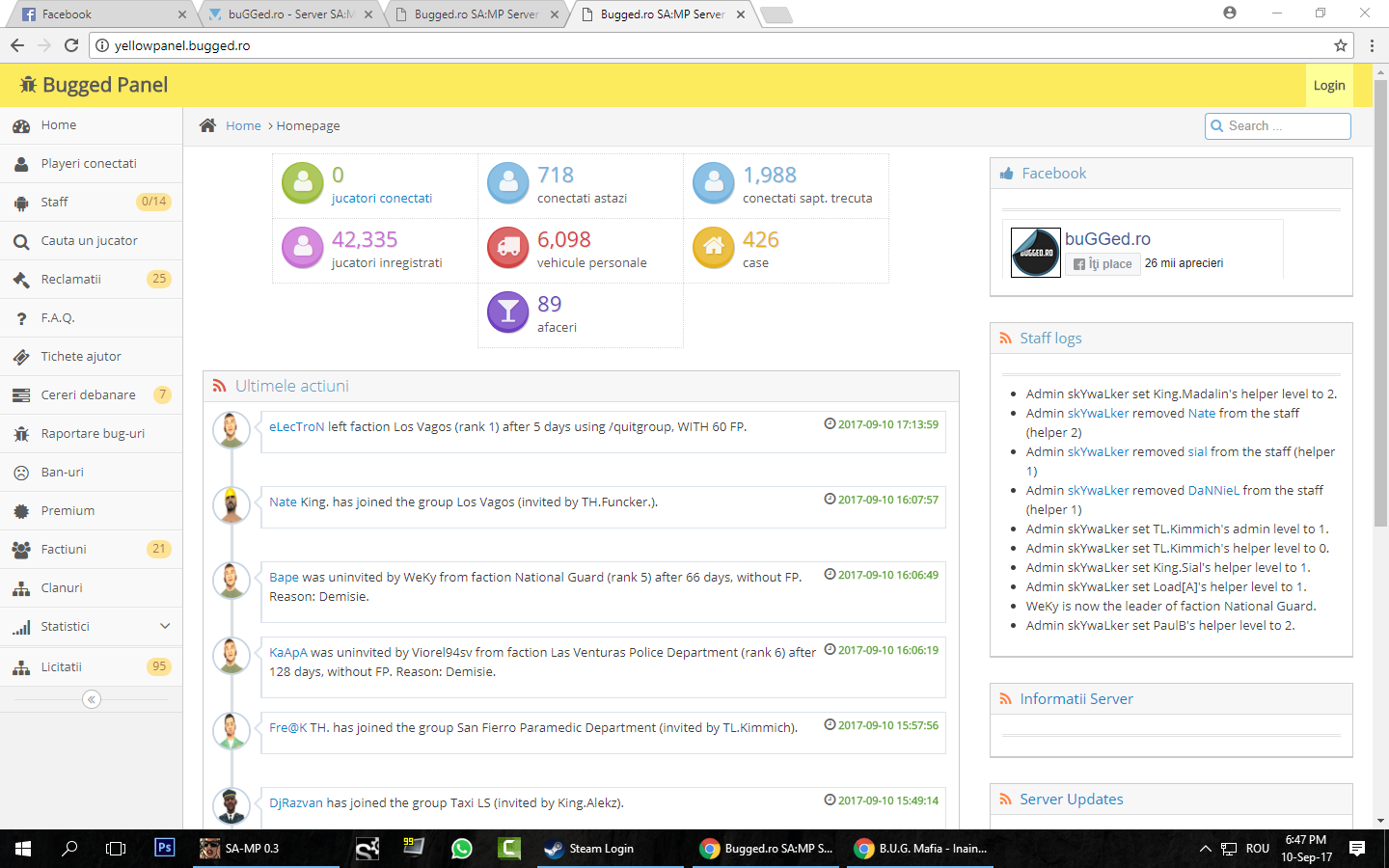This screenshot has width=1389, height=868.
Task: Open the Windows Start menu
Action: click(x=23, y=849)
